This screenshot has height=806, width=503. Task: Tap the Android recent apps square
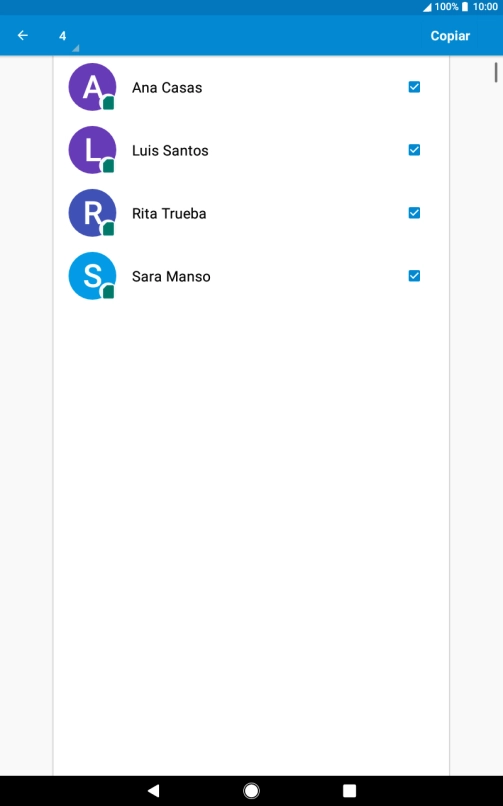[349, 791]
